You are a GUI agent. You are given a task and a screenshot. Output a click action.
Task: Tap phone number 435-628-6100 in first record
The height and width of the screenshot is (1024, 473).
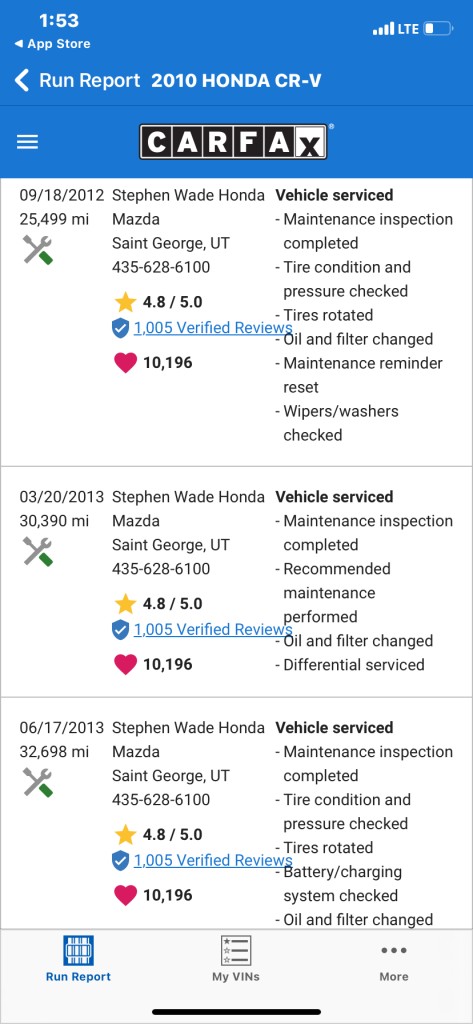click(161, 267)
